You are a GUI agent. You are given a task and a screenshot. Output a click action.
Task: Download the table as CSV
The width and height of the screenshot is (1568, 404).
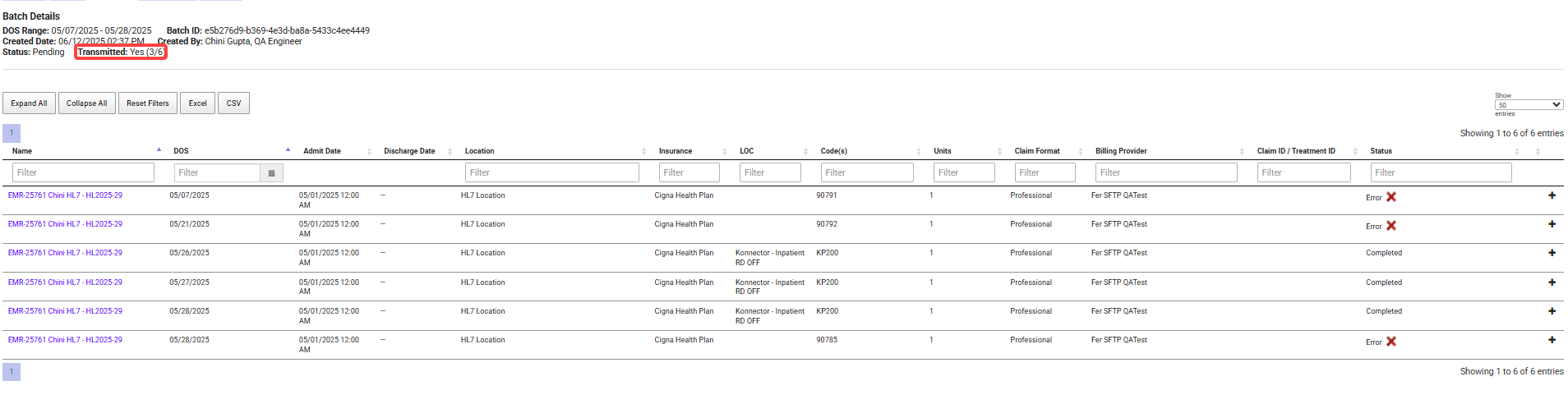(233, 103)
